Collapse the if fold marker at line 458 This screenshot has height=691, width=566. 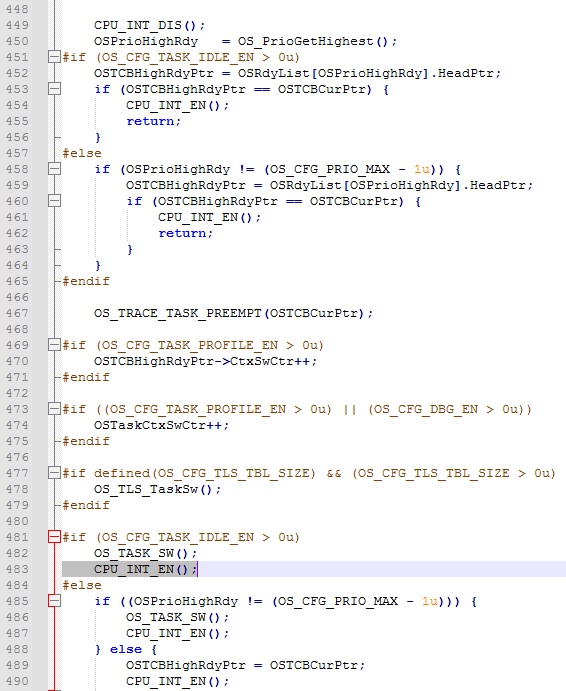54,169
